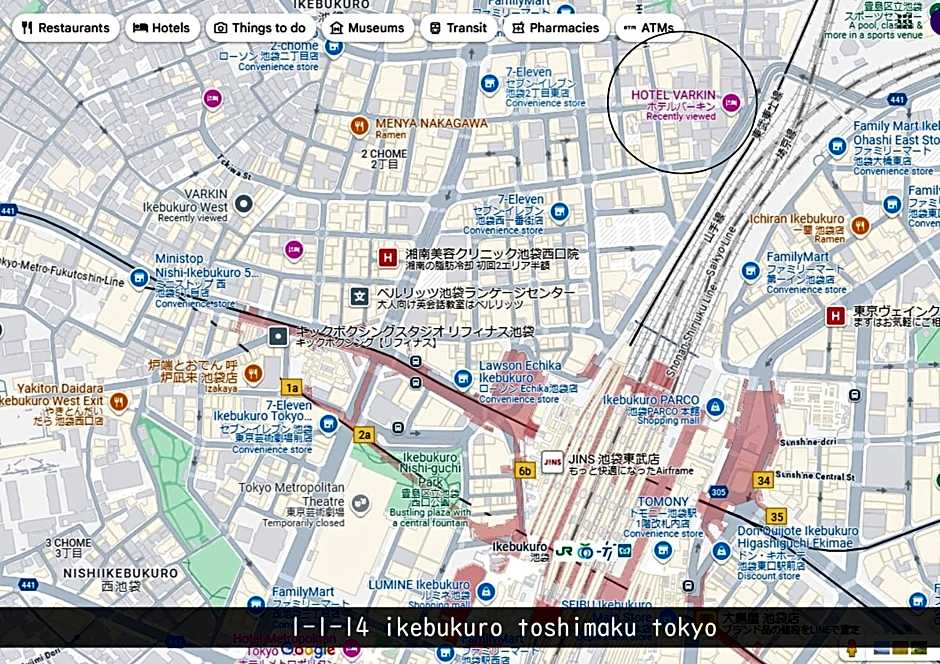Click the LUMINE Ikebukuro shopping mall pin
This screenshot has width=940, height=664.
pyautogui.click(x=486, y=593)
